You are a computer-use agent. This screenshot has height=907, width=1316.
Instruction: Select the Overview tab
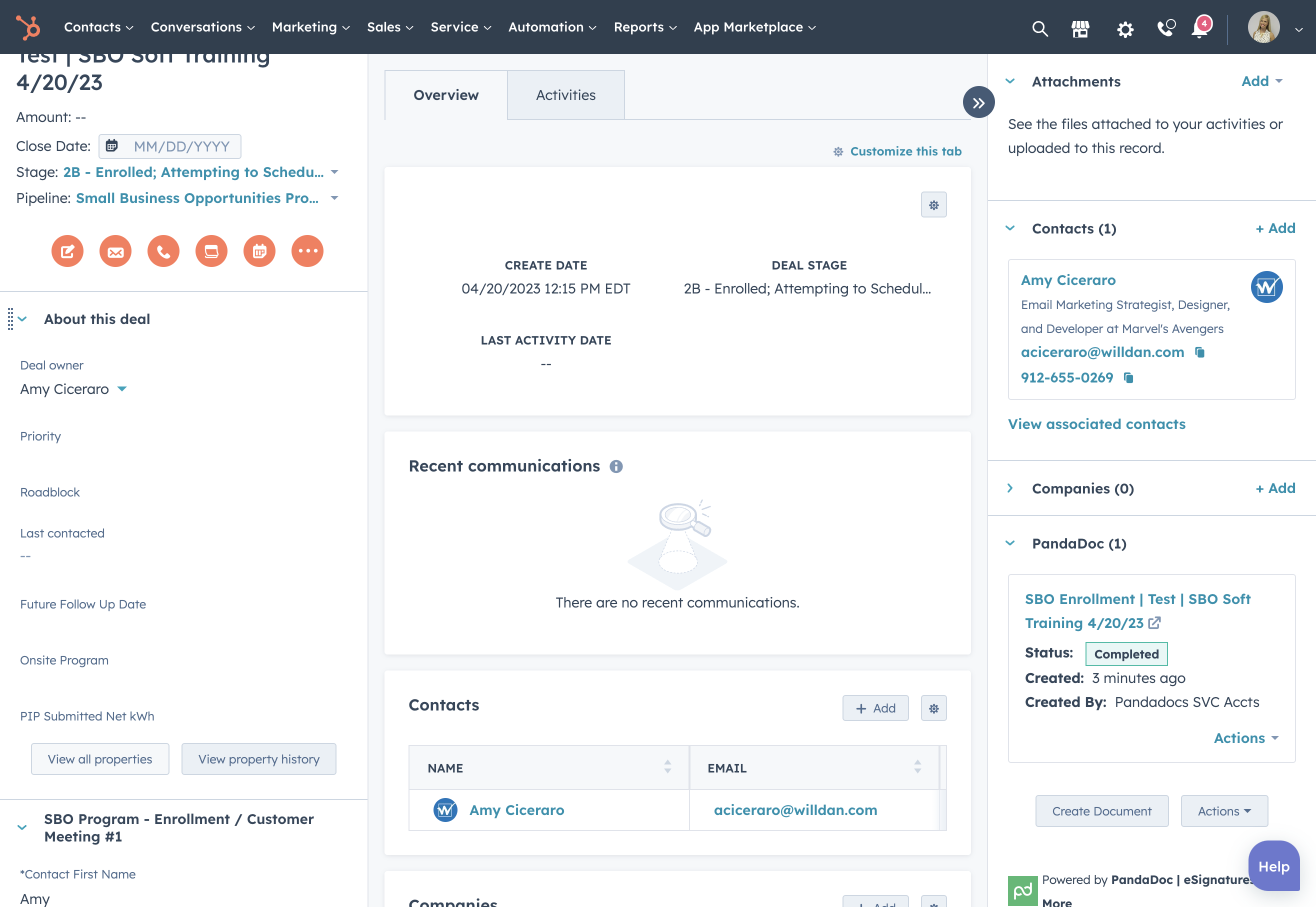point(445,95)
